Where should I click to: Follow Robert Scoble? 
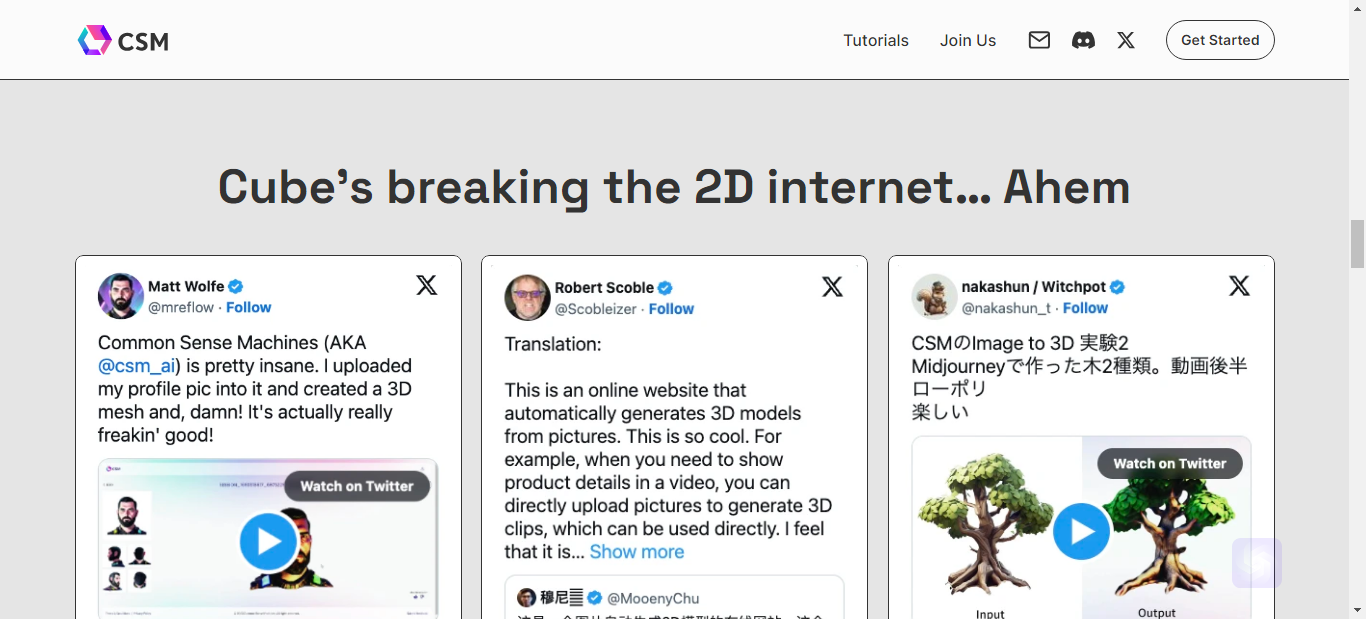pos(671,309)
